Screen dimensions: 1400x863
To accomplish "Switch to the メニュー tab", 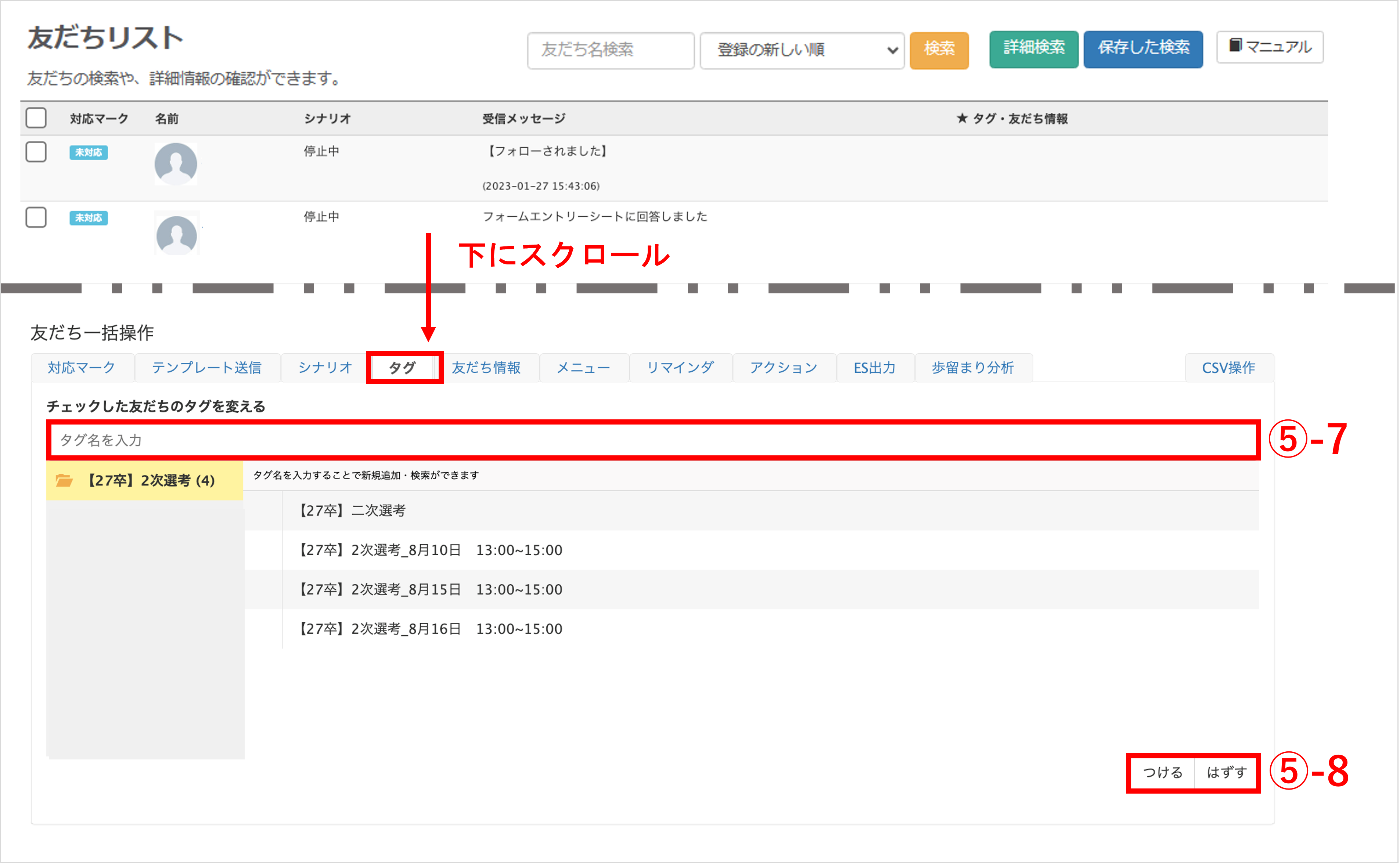I will [583, 368].
